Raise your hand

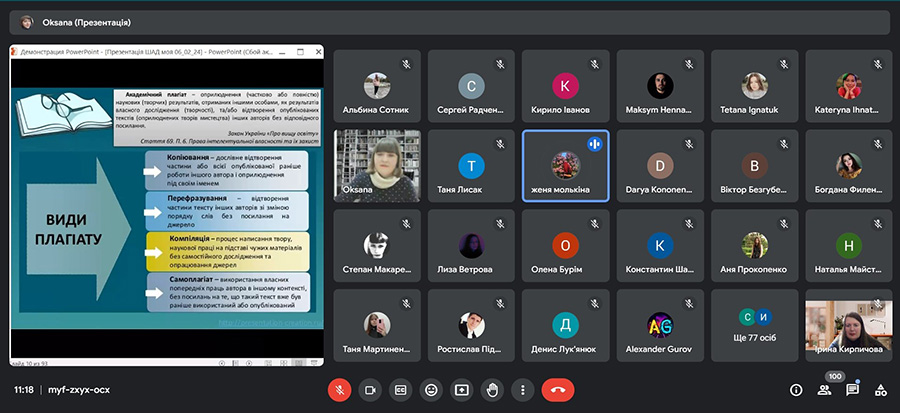click(x=492, y=390)
